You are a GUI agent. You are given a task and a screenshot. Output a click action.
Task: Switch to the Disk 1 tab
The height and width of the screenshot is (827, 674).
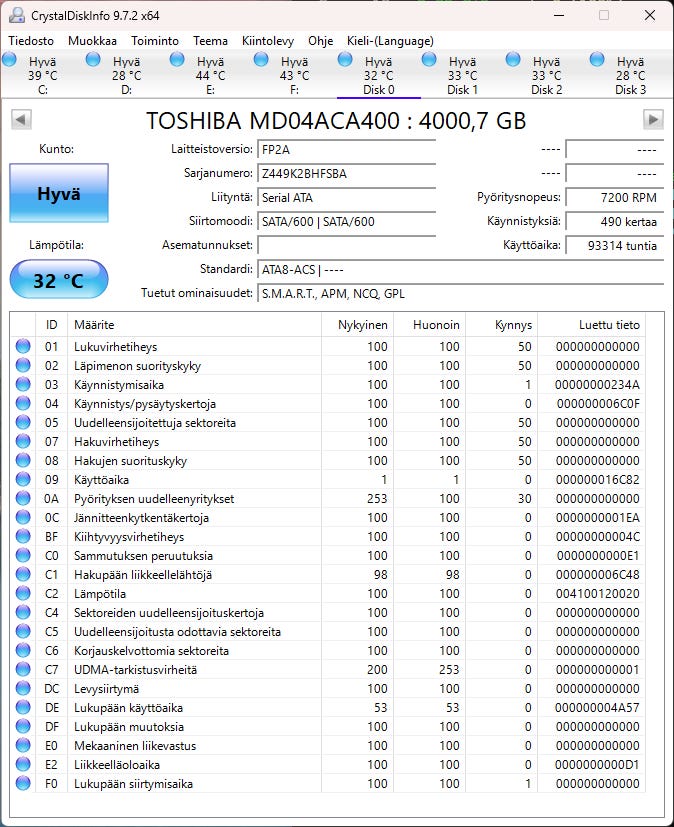[463, 75]
